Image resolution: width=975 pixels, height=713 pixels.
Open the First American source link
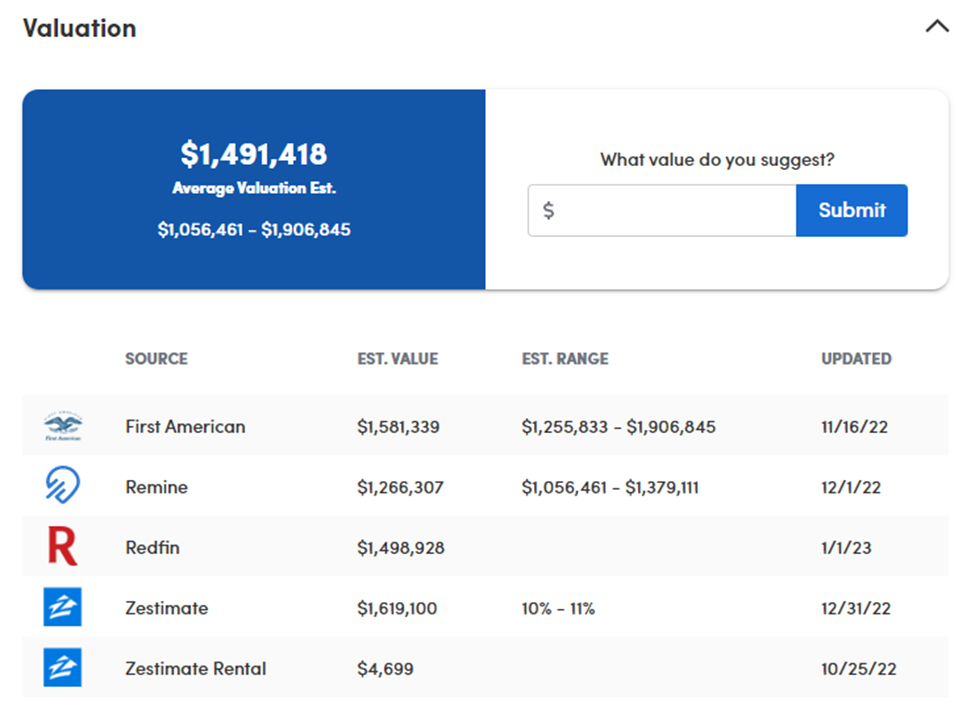point(185,426)
